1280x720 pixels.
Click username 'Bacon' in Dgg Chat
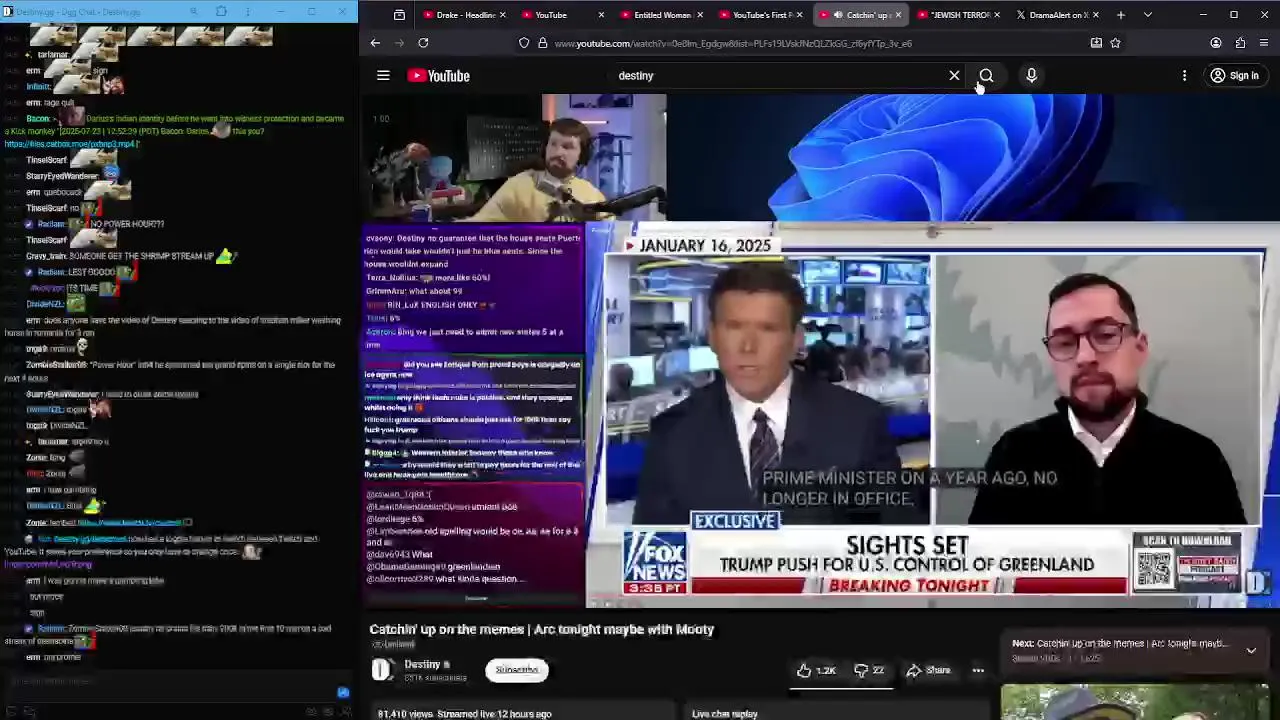click(38, 119)
